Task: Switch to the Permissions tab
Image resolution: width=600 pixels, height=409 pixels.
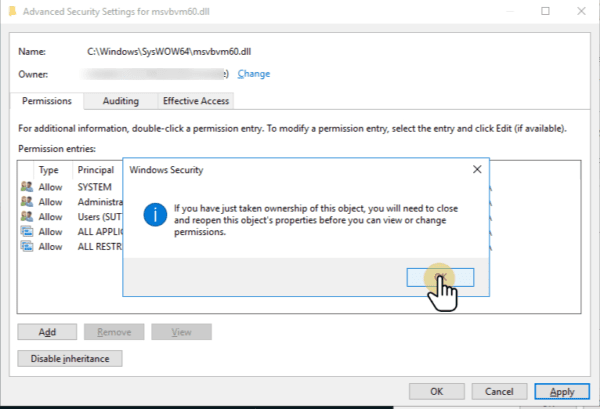Action: tap(46, 101)
